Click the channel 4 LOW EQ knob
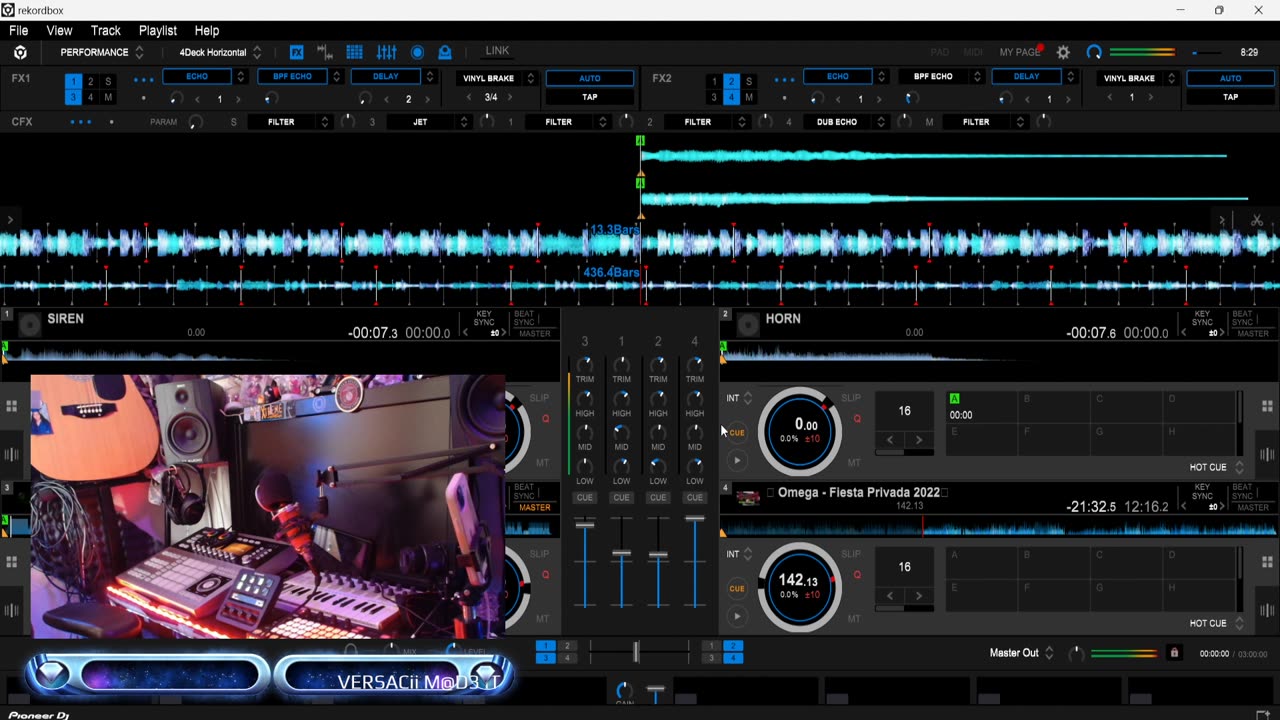 click(x=694, y=466)
